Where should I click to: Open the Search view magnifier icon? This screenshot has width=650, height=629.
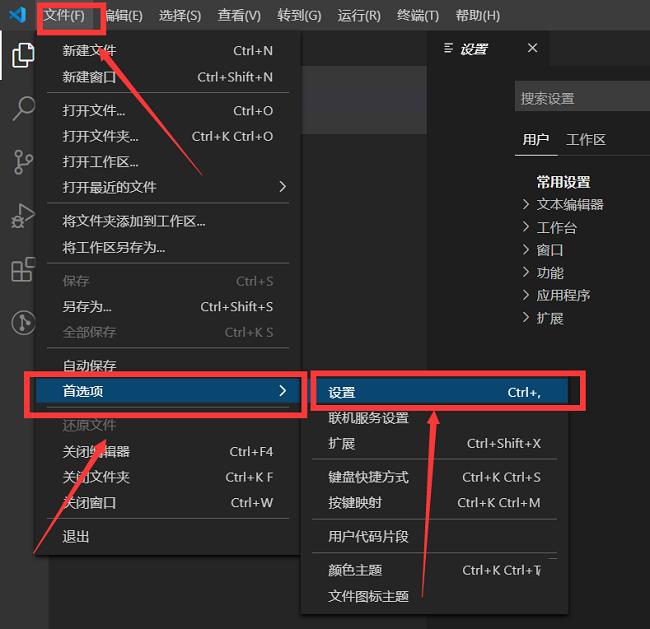(22, 109)
